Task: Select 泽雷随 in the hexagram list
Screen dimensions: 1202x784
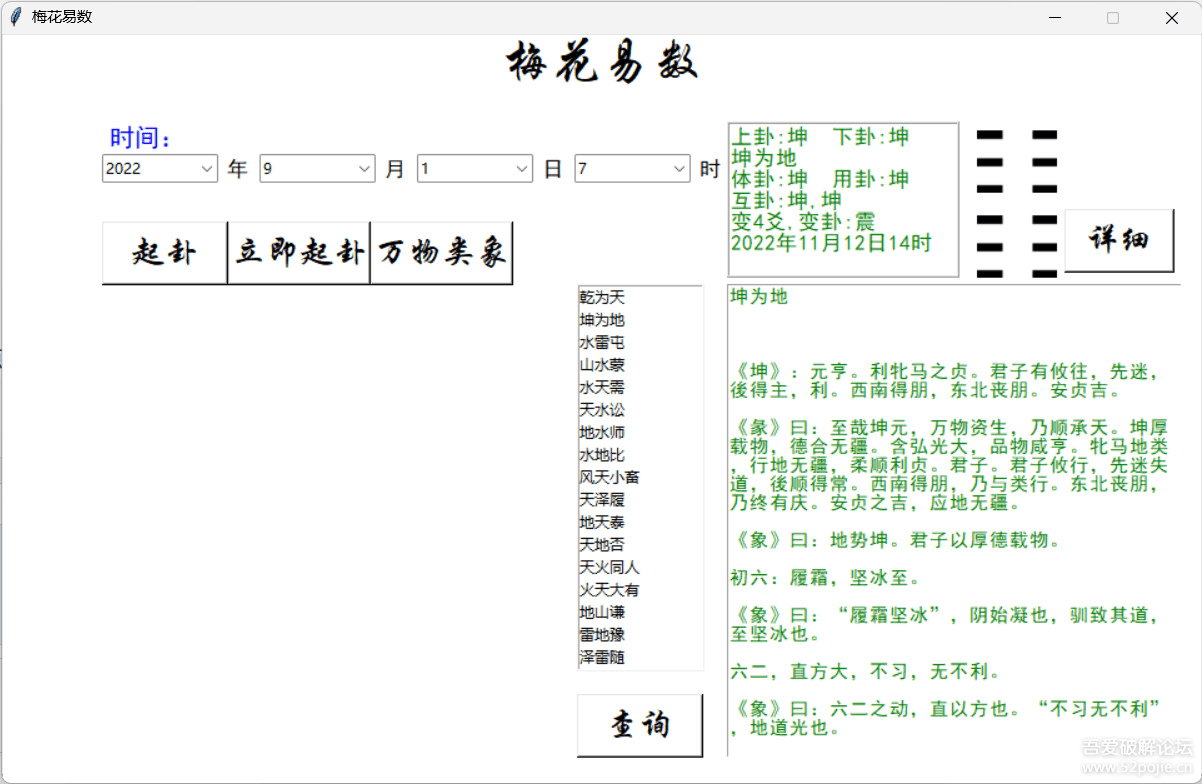Action: (x=602, y=657)
